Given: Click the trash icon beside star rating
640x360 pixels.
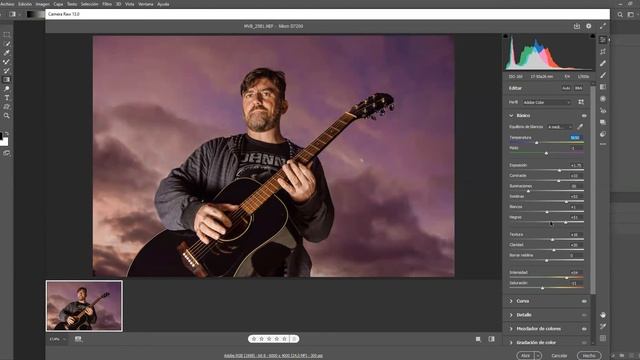Looking at the screenshot, I should (x=294, y=339).
